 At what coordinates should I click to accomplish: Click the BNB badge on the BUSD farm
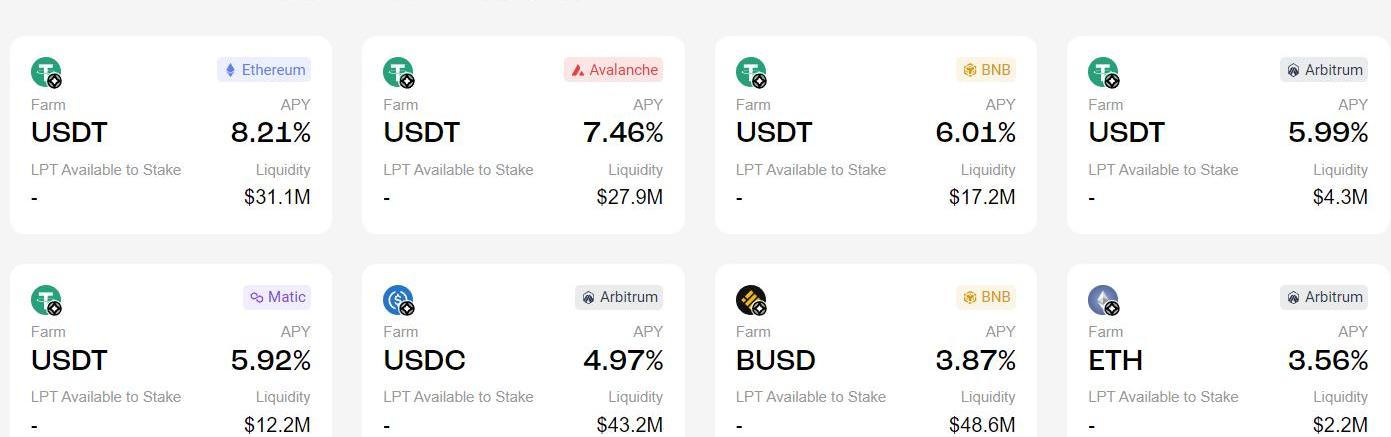pyautogui.click(x=986, y=297)
